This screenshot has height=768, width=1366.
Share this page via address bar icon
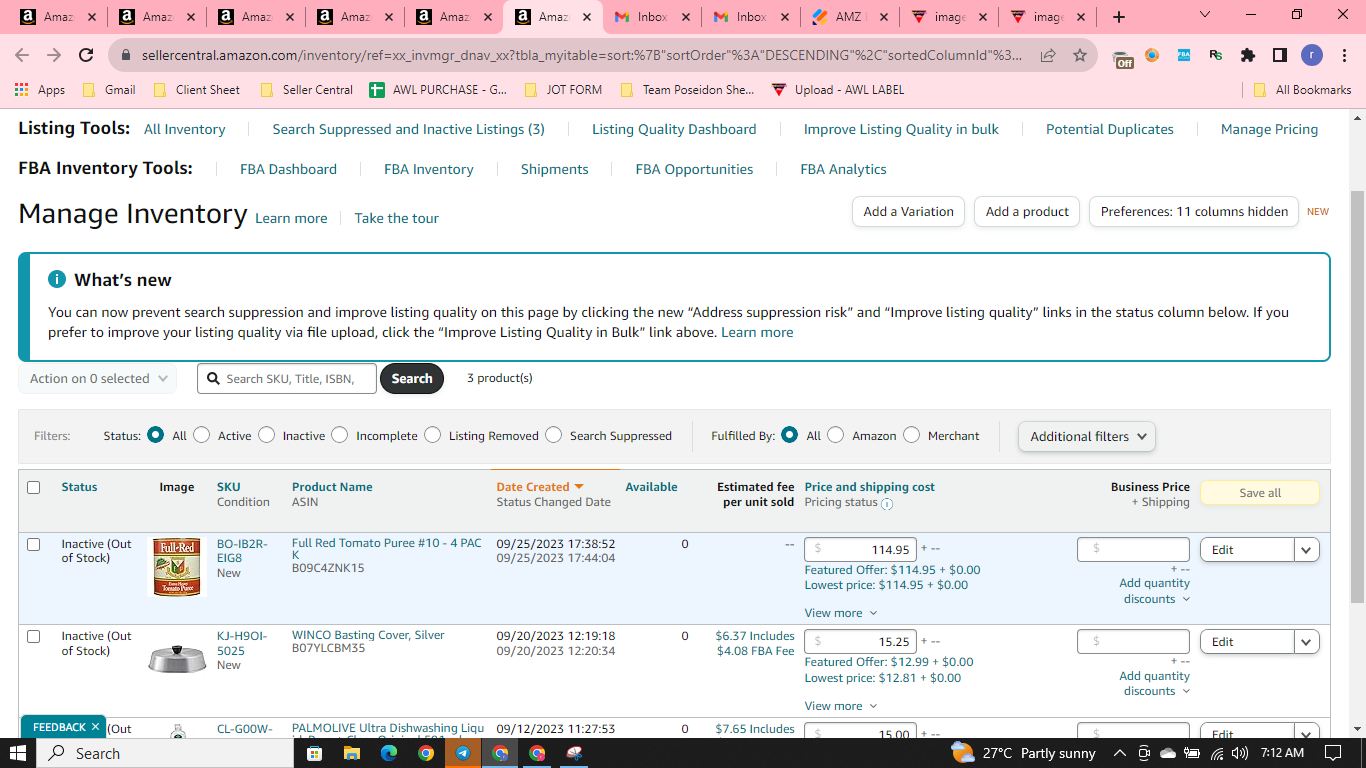1048,55
